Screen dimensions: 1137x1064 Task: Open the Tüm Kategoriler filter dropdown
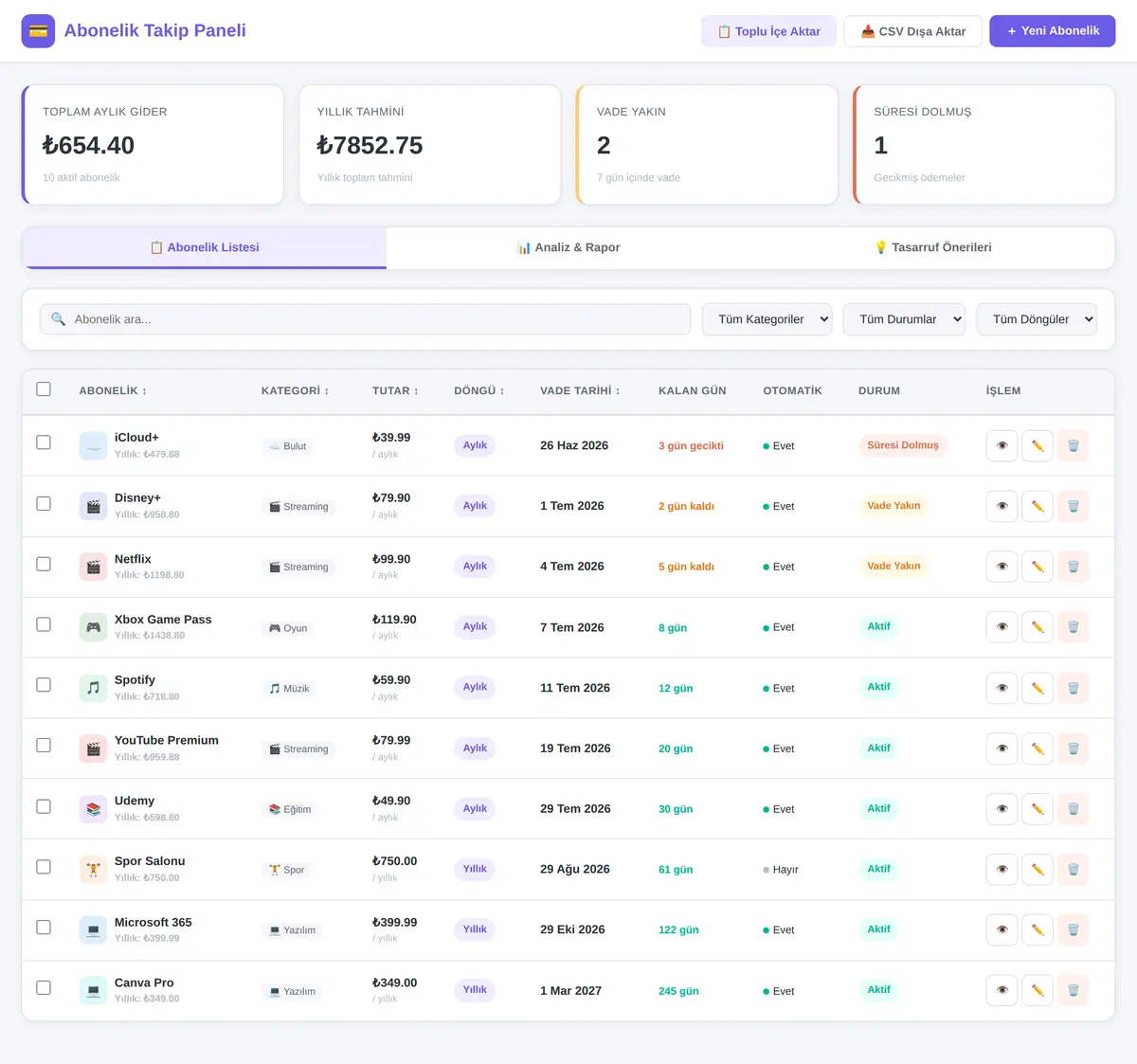coord(767,319)
